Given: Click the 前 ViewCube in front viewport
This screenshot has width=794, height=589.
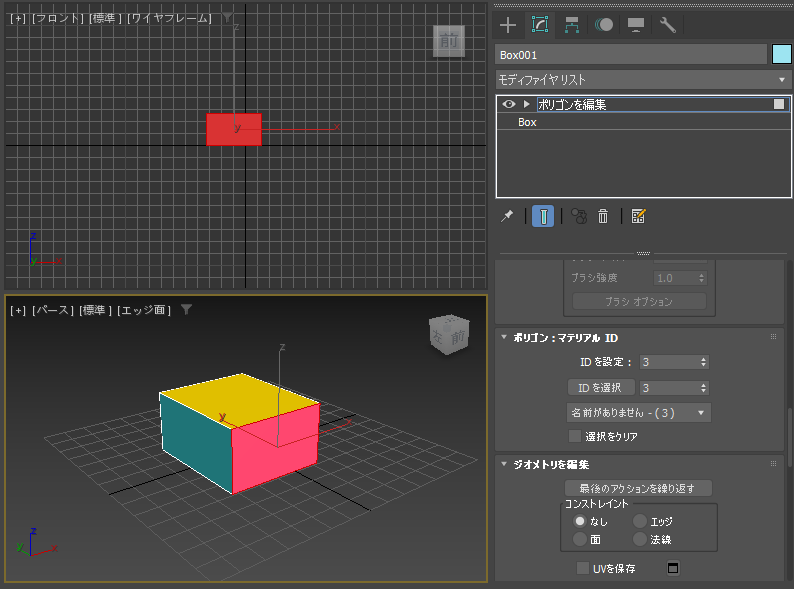Looking at the screenshot, I should point(449,41).
